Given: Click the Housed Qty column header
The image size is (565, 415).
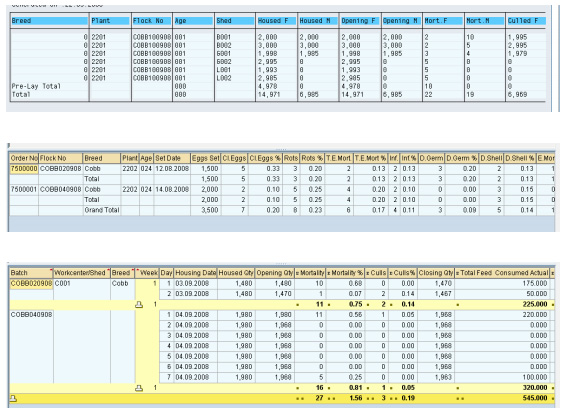Looking at the screenshot, I should point(236,273).
